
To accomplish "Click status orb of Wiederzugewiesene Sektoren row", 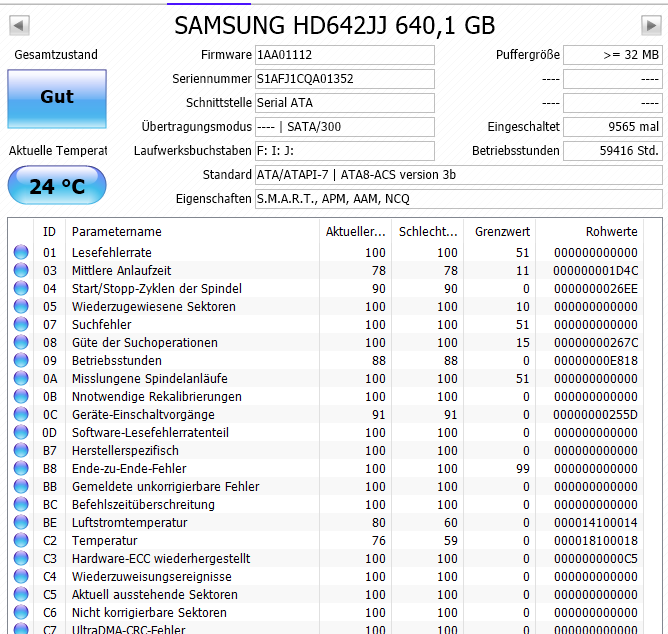I will [x=21, y=306].
